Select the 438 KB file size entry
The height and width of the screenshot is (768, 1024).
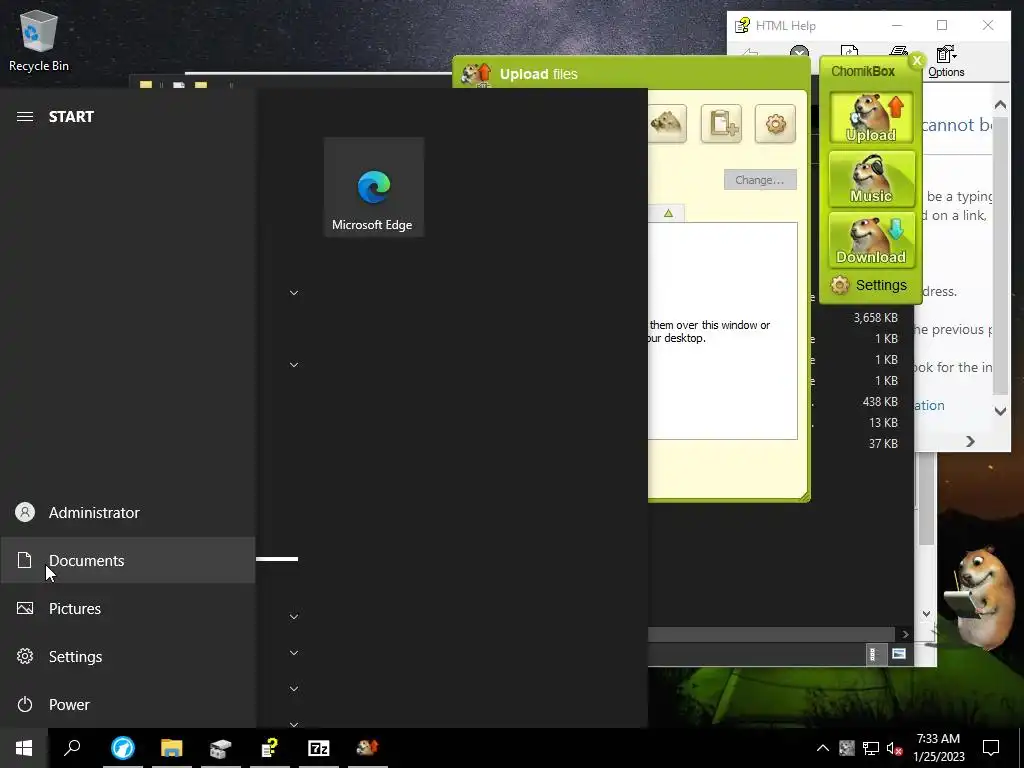(880, 402)
